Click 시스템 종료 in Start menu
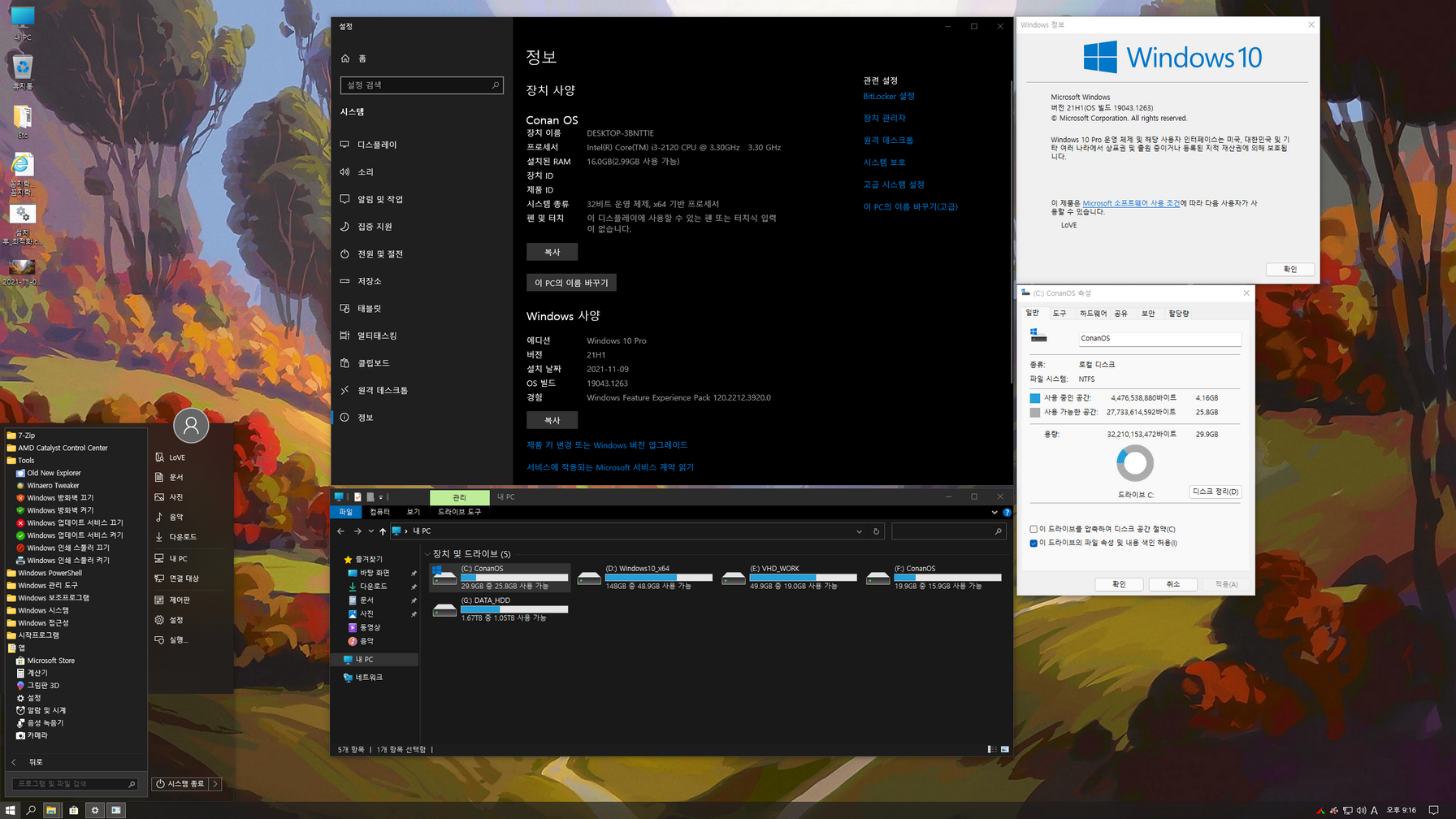The width and height of the screenshot is (1456, 819). 180,784
